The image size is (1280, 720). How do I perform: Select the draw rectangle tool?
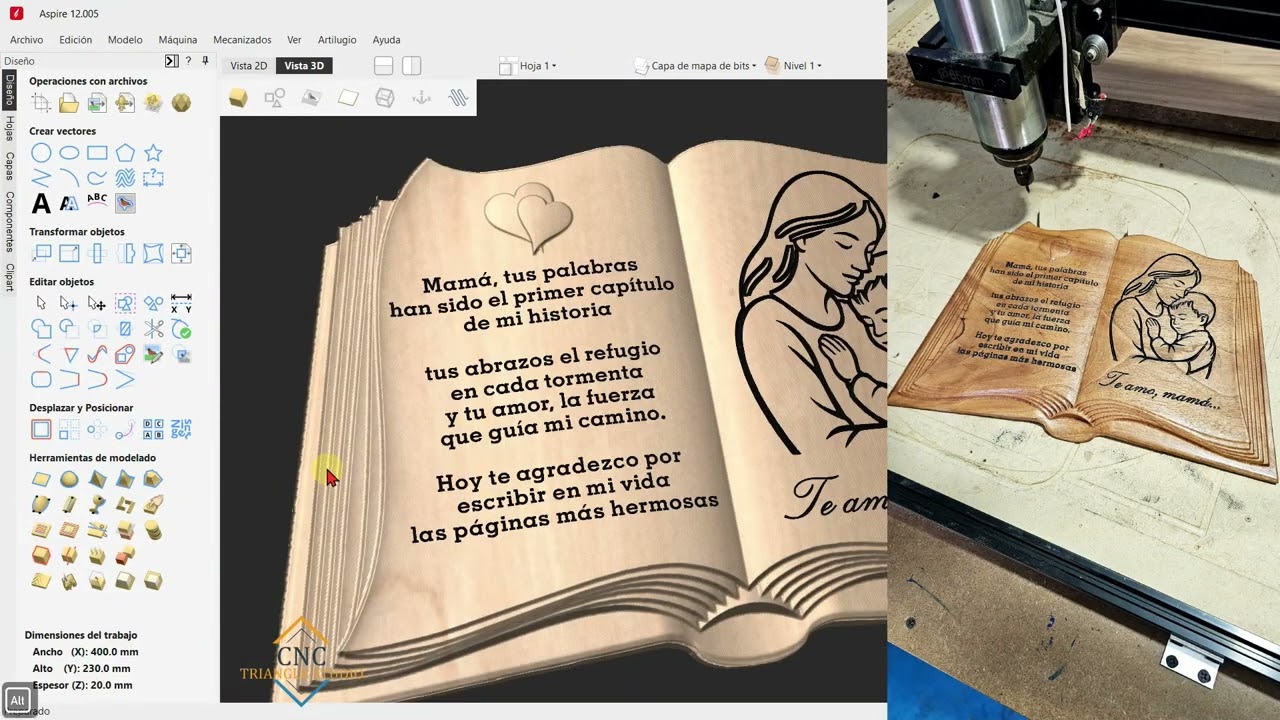point(97,153)
